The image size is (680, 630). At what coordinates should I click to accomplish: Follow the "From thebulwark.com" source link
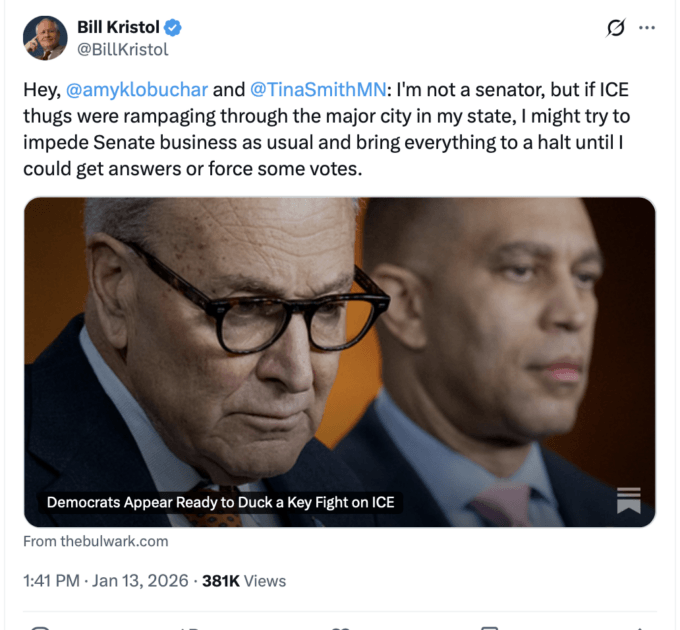pyautogui.click(x=96, y=541)
